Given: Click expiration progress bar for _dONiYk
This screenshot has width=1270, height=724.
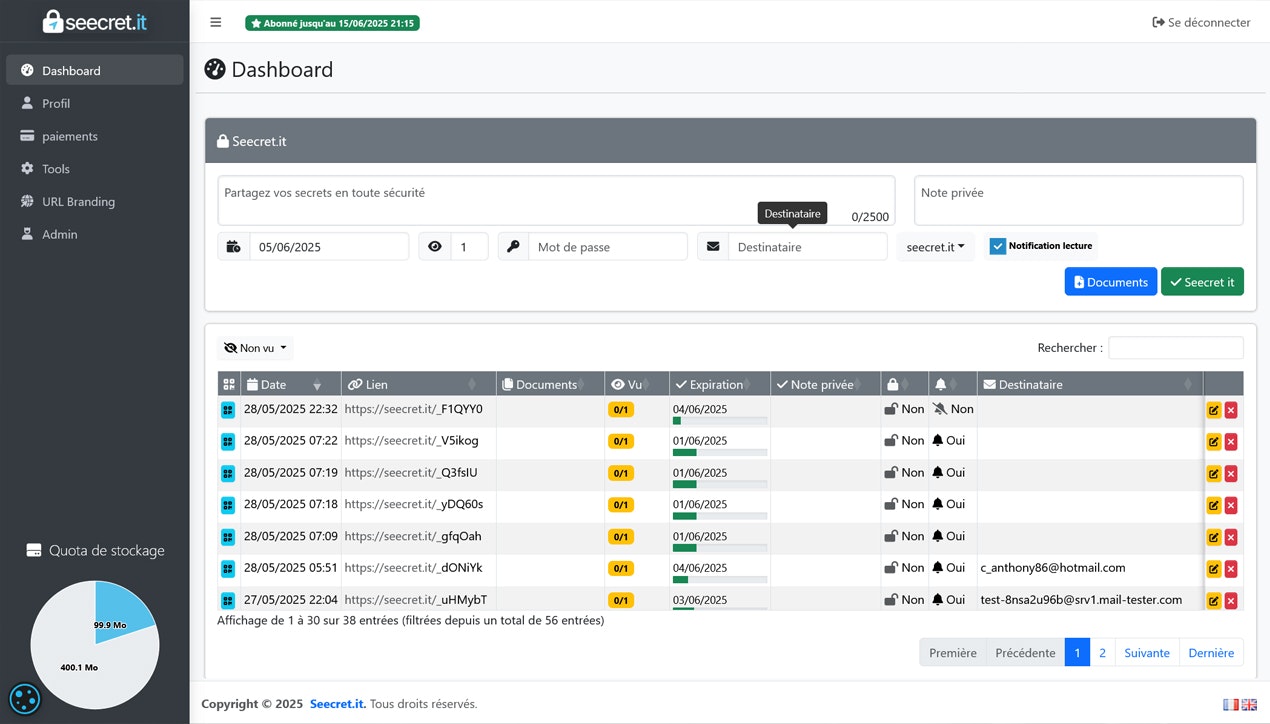Looking at the screenshot, I should pos(720,580).
